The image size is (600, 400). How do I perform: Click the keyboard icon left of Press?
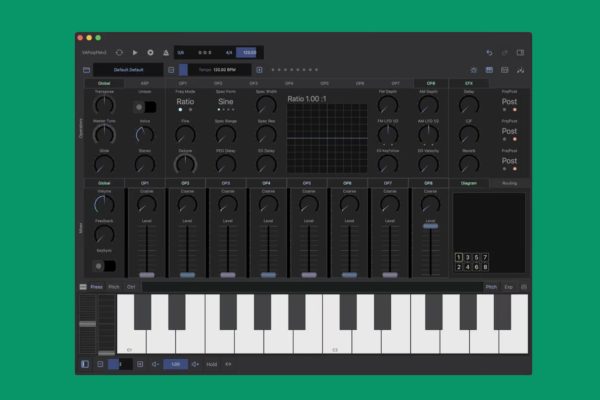83,287
